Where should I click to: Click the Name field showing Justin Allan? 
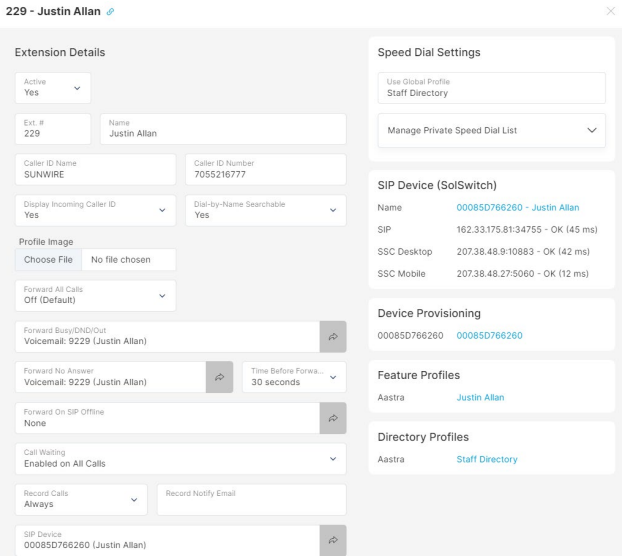pos(223,129)
